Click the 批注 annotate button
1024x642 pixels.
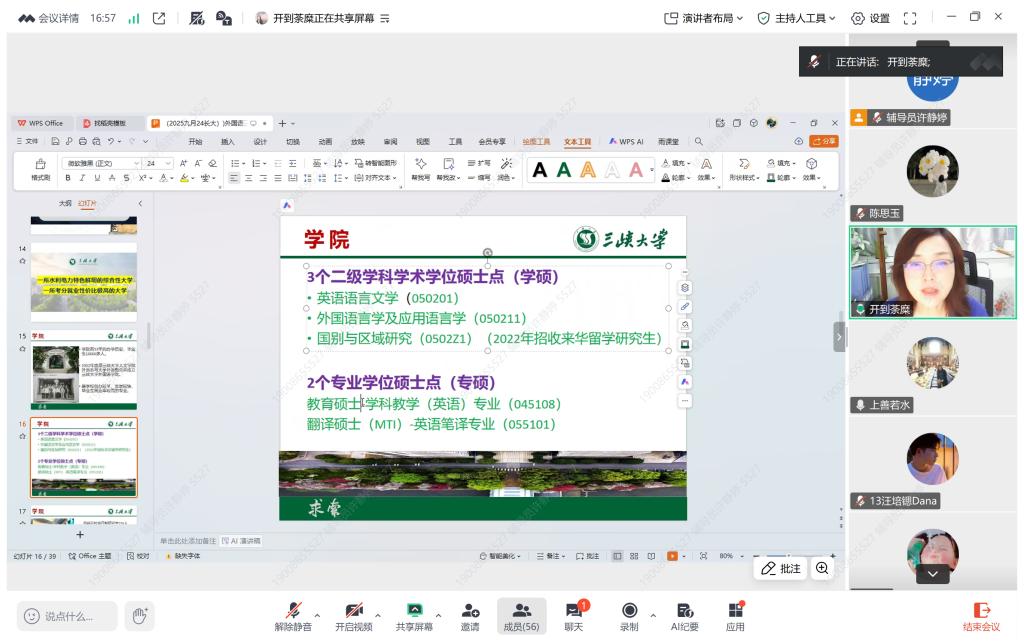pyautogui.click(x=781, y=568)
